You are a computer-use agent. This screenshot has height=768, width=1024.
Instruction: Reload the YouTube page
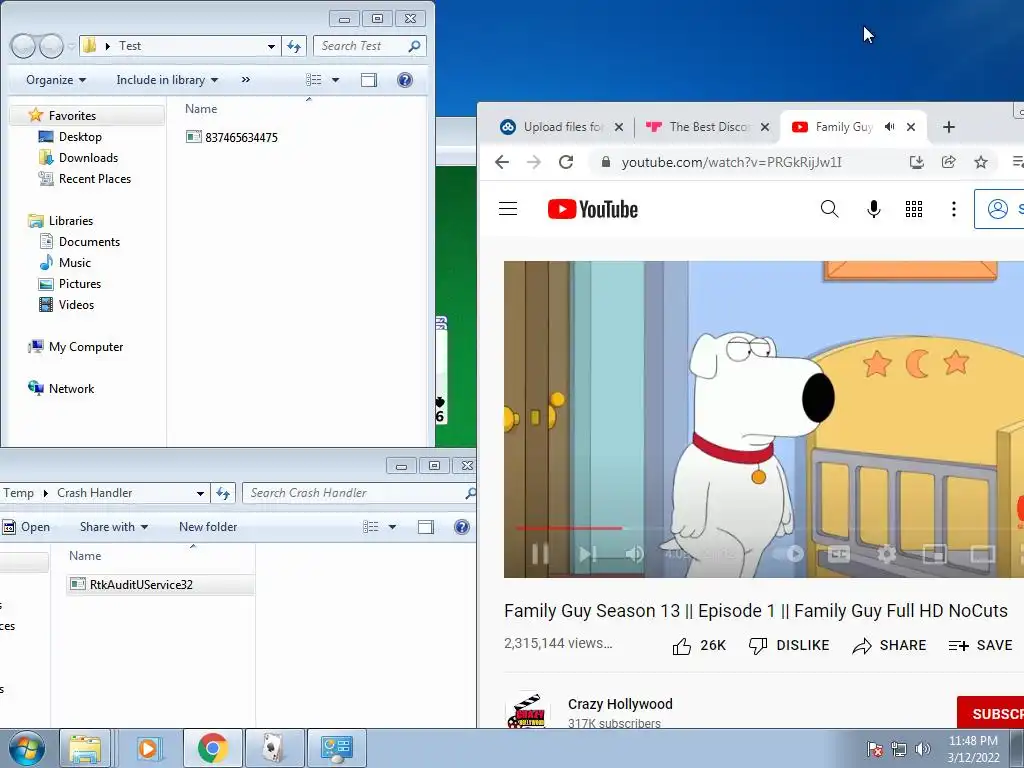pos(566,162)
